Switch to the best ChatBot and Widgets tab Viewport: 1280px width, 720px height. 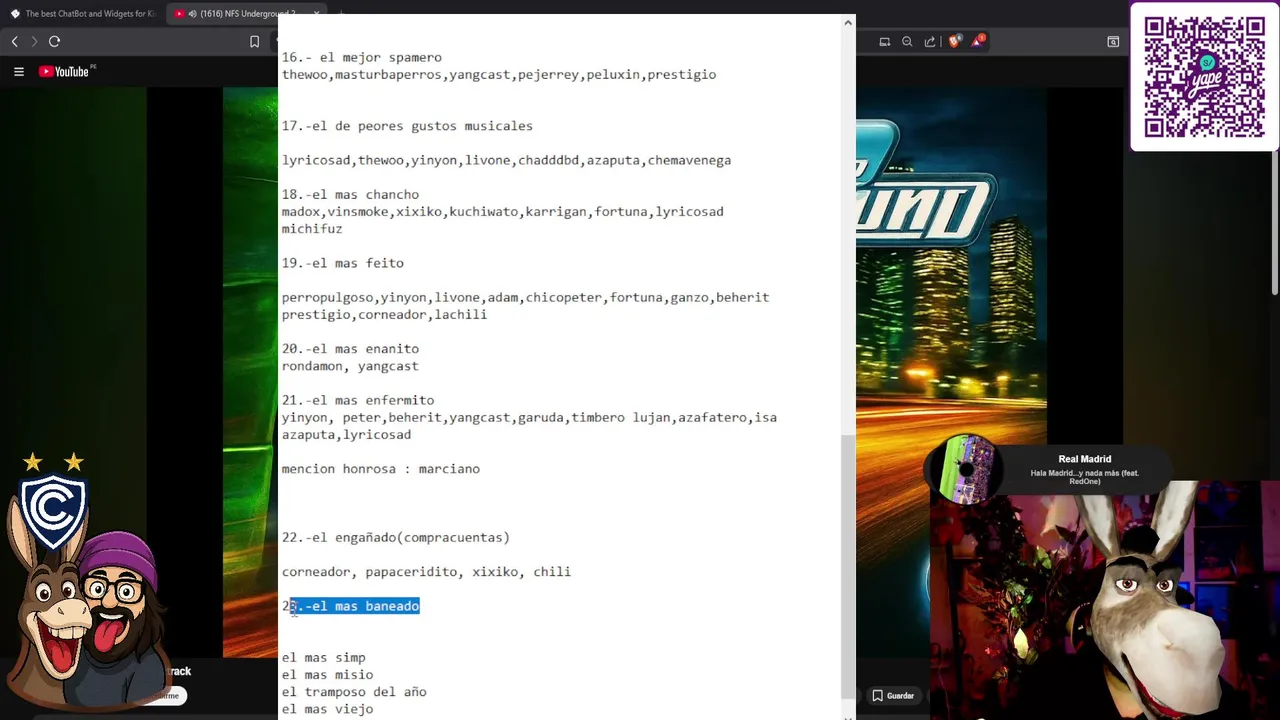pos(82,14)
